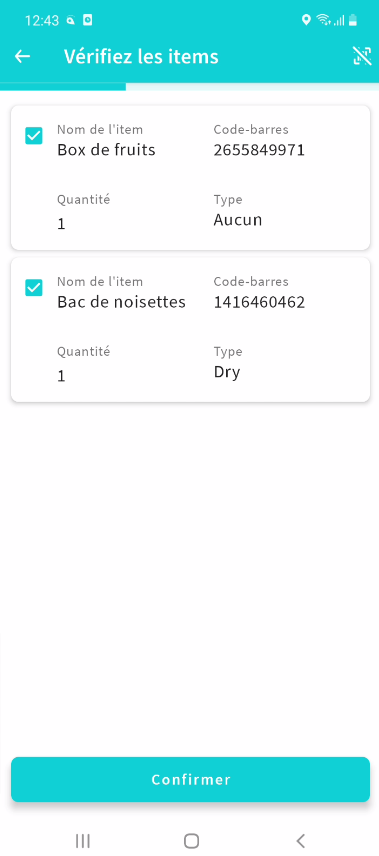
Task: Select the Box de fruits item name
Action: point(106,150)
